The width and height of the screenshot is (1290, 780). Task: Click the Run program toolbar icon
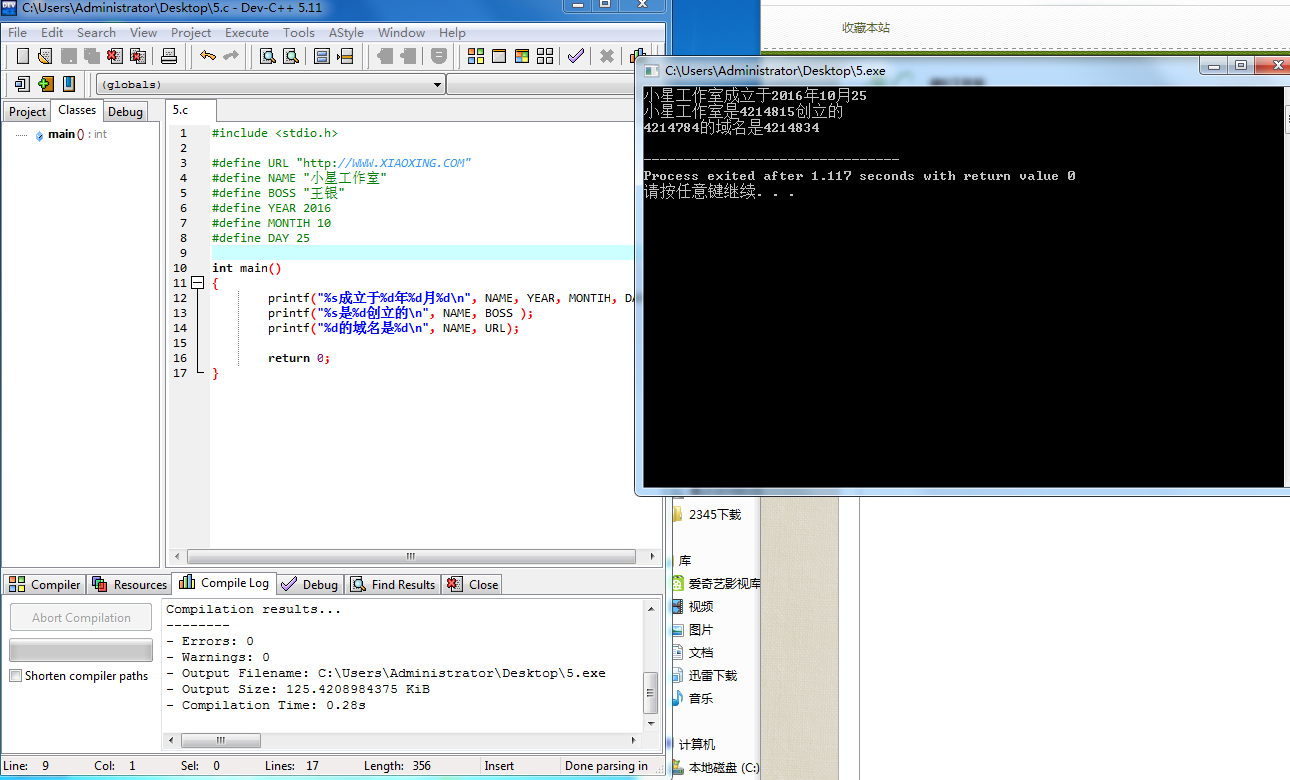499,56
